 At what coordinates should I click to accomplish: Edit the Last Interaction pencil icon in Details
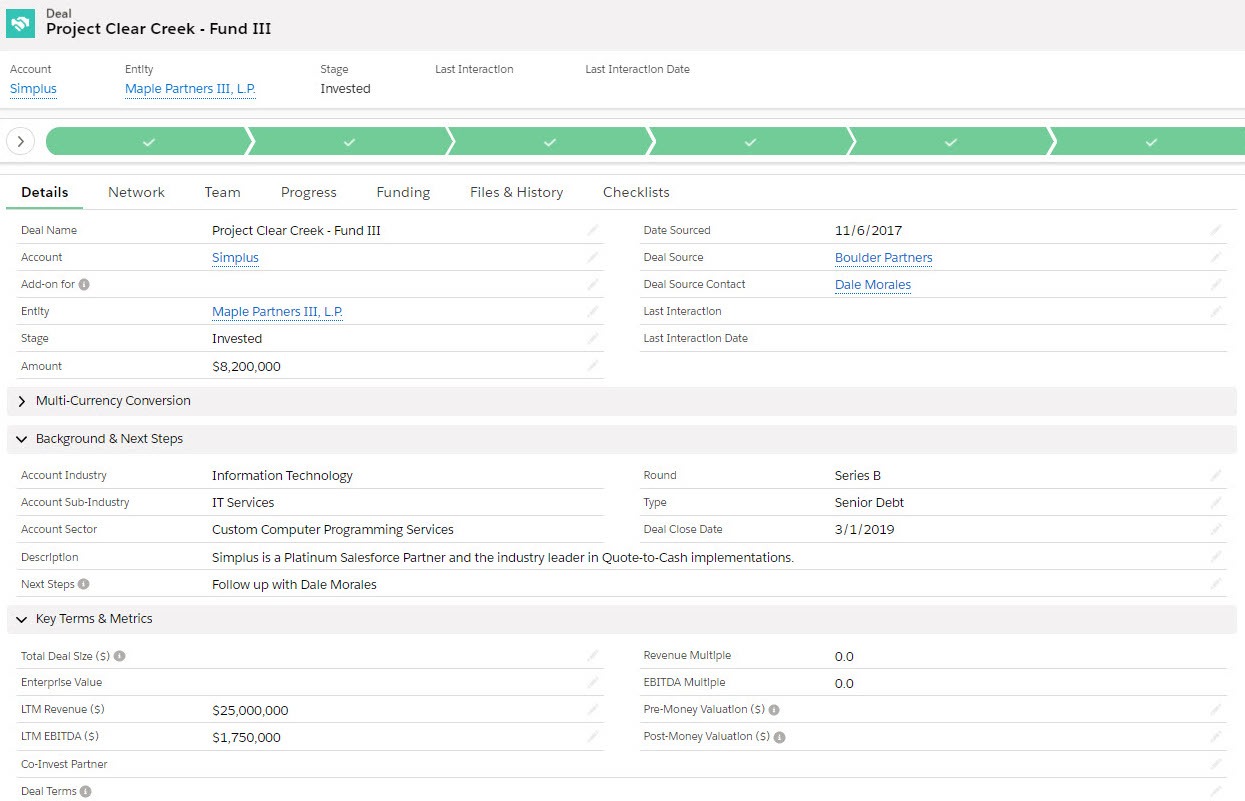tap(1216, 311)
